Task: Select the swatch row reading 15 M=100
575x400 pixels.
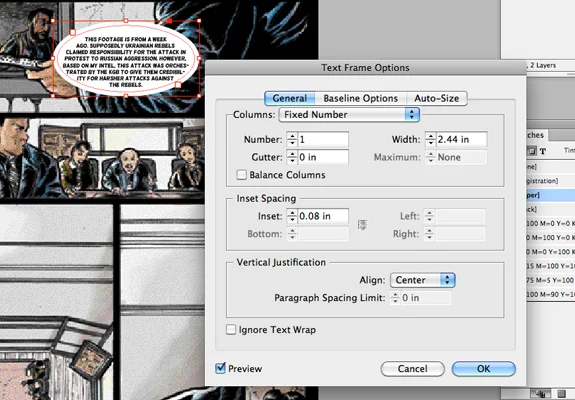Action: click(551, 266)
